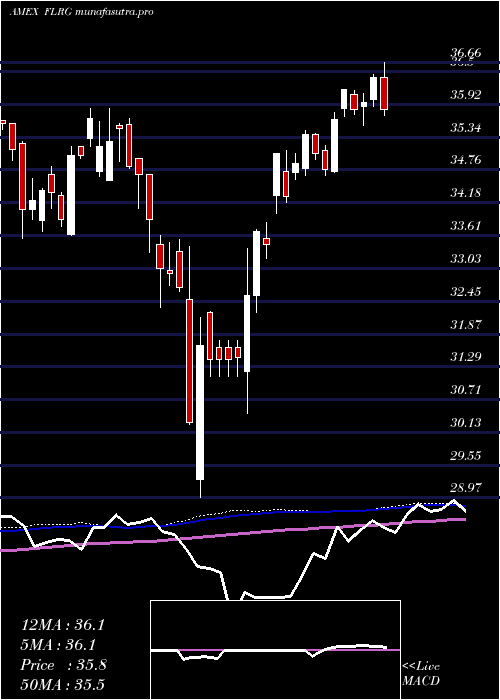Select the 35.92 price axis label
This screenshot has height=700, width=500.
coord(466,95)
